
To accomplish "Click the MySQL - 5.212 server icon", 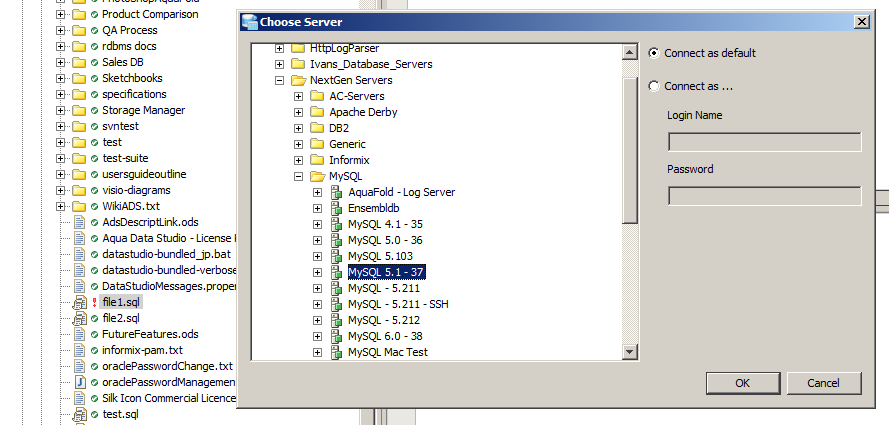I will click(x=337, y=320).
